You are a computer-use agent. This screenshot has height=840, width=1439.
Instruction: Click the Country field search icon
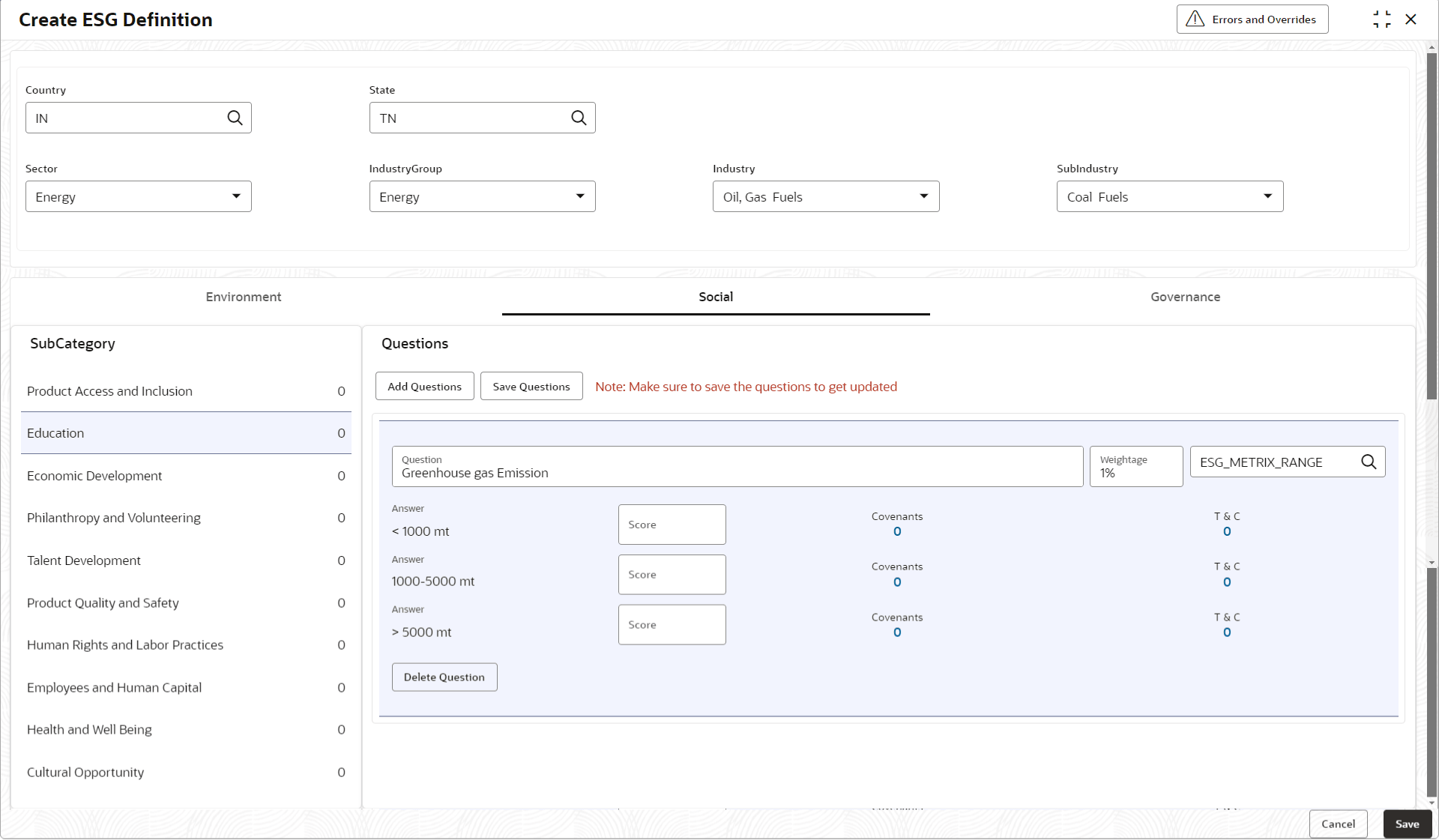[235, 118]
